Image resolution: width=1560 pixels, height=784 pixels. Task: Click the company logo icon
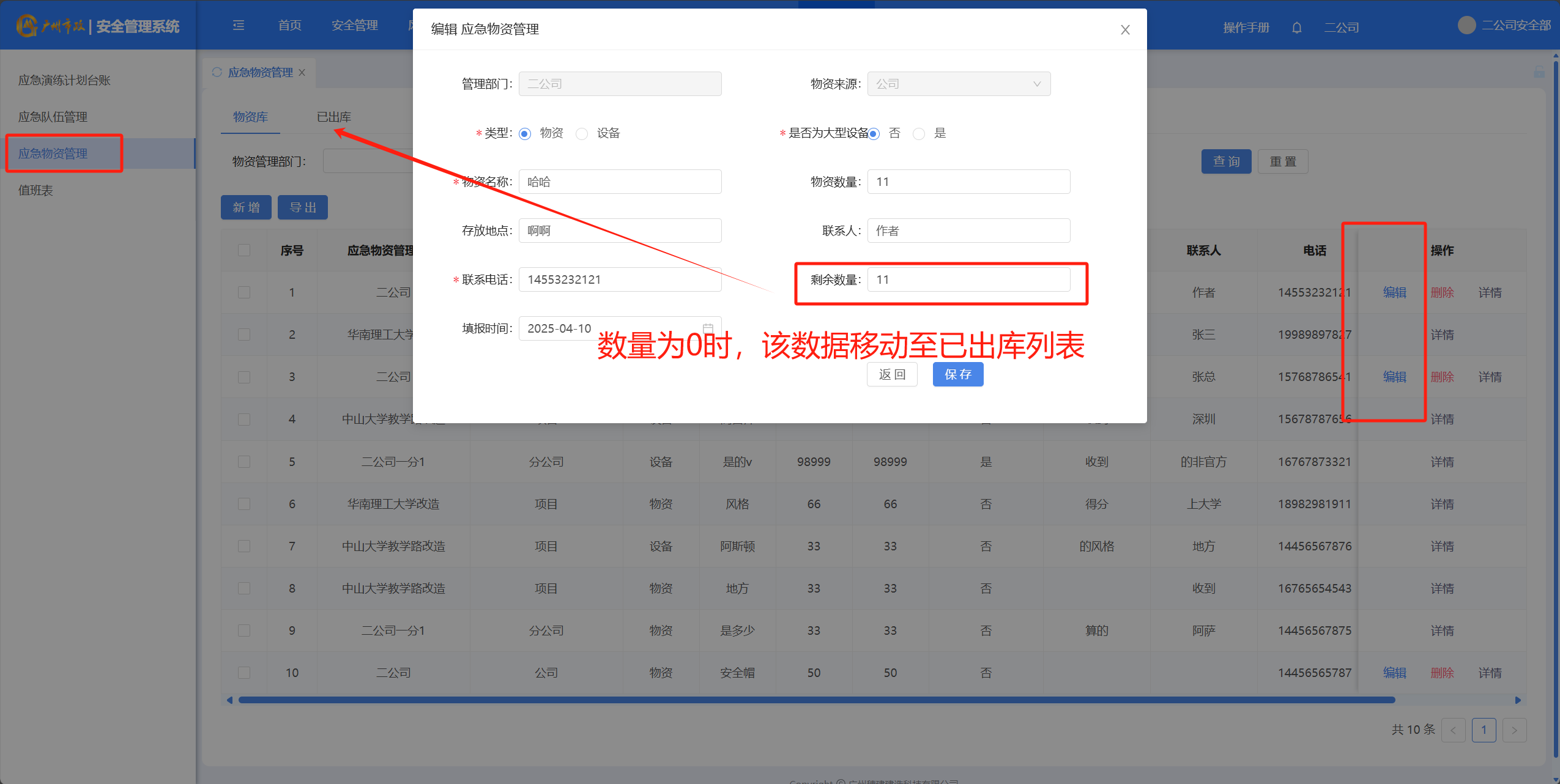(27, 26)
